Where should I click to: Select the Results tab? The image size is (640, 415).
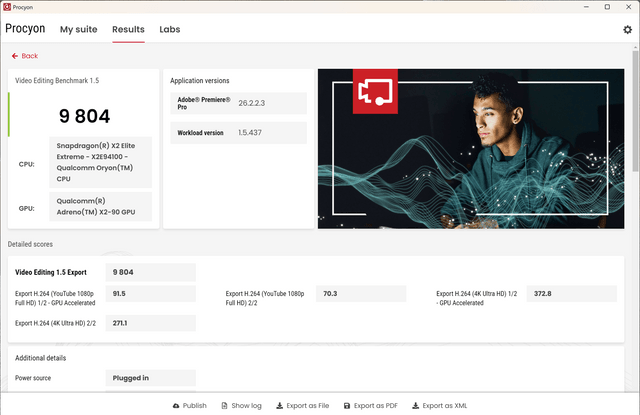pos(128,29)
